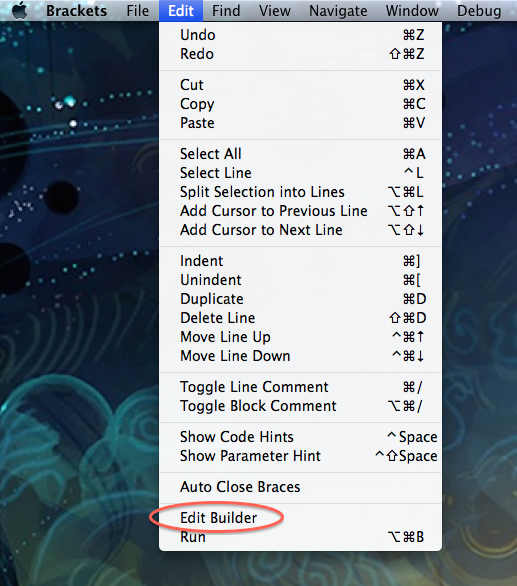Open the View menu
Image resolution: width=517 pixels, height=586 pixels.
pyautogui.click(x=275, y=10)
